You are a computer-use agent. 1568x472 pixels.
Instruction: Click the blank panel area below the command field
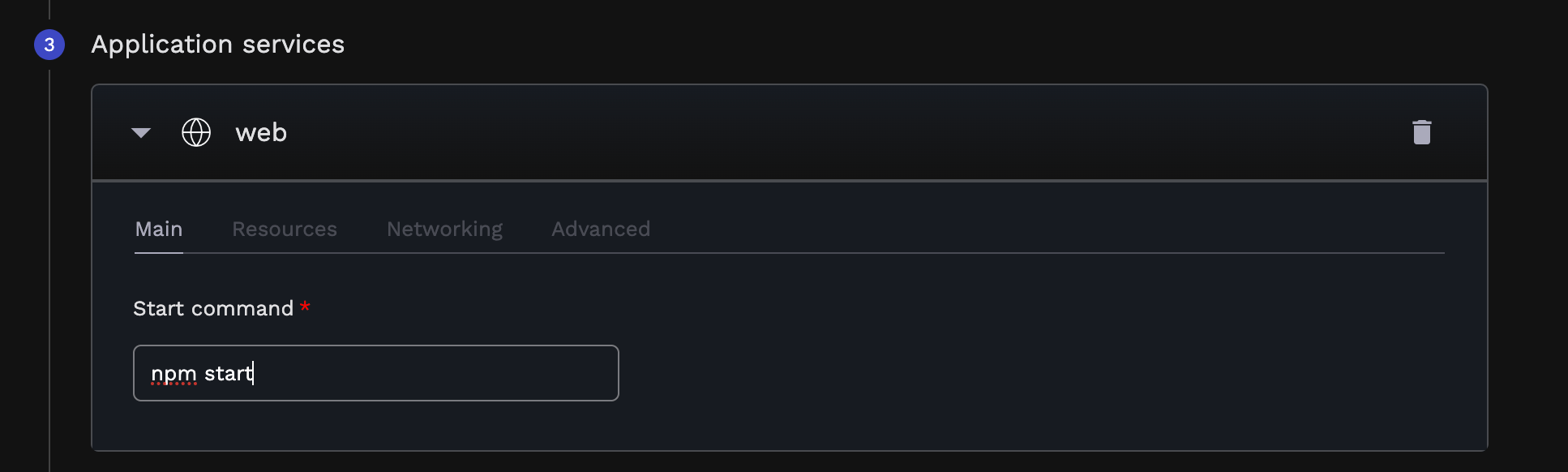tap(790, 426)
